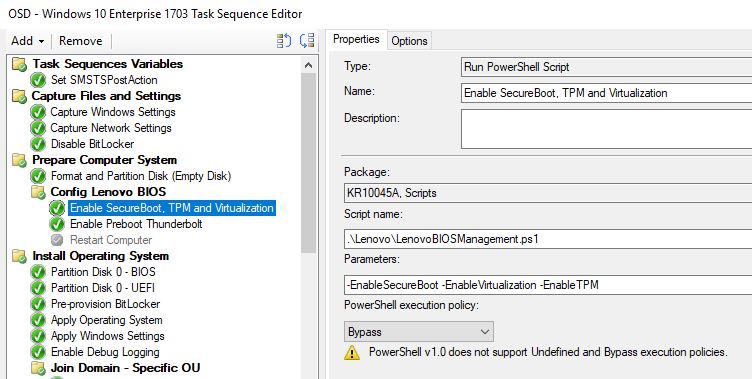Viewport: 752px width, 379px height.
Task: Click the move step up icon in toolbar
Action: (x=284, y=41)
